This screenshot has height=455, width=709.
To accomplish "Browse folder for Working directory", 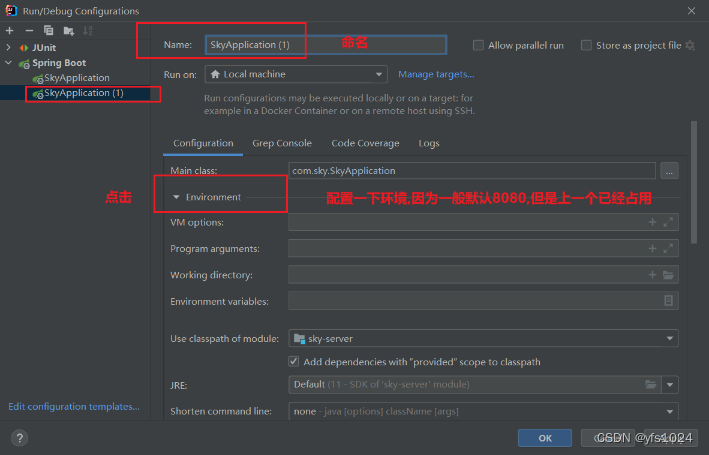I will pyautogui.click(x=668, y=275).
